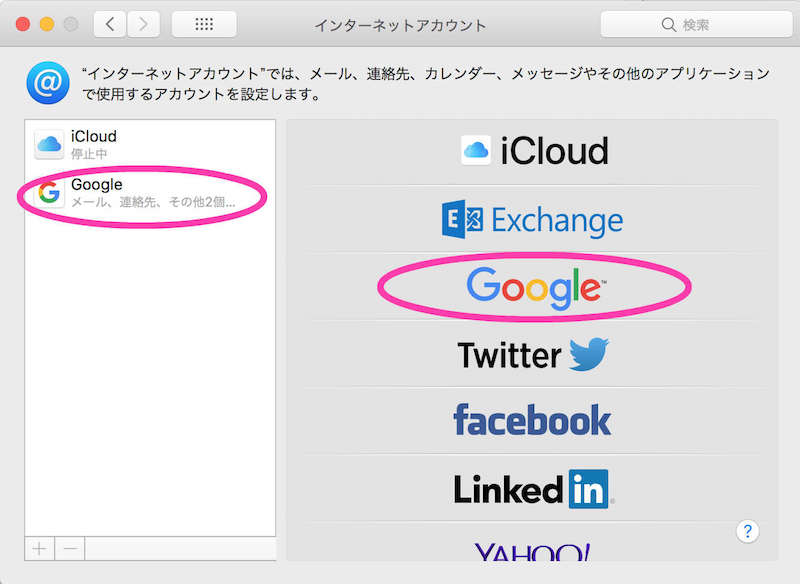Click the Google G icon in the sidebar
Viewport: 800px width, 584px height.
click(x=49, y=193)
